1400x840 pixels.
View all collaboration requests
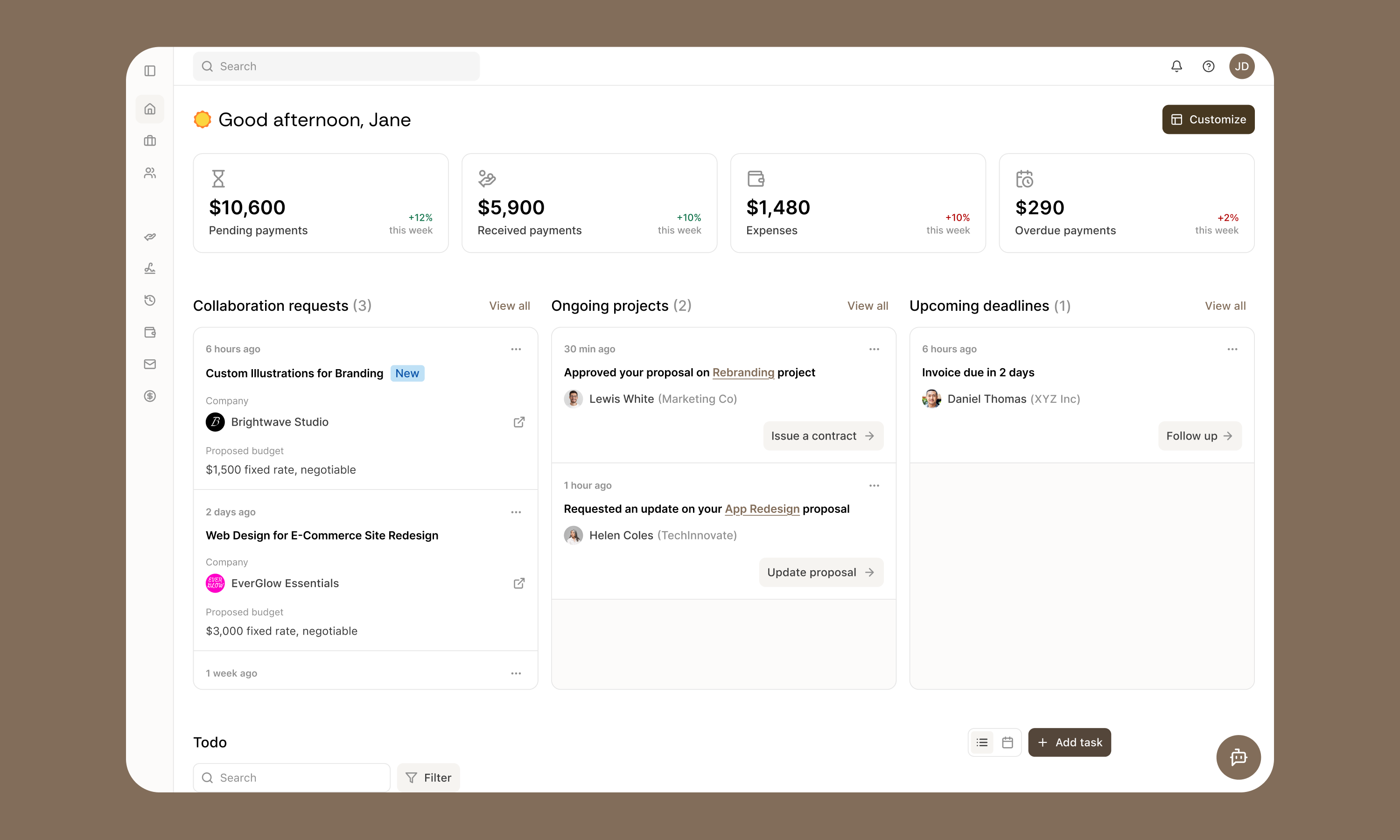coord(509,306)
